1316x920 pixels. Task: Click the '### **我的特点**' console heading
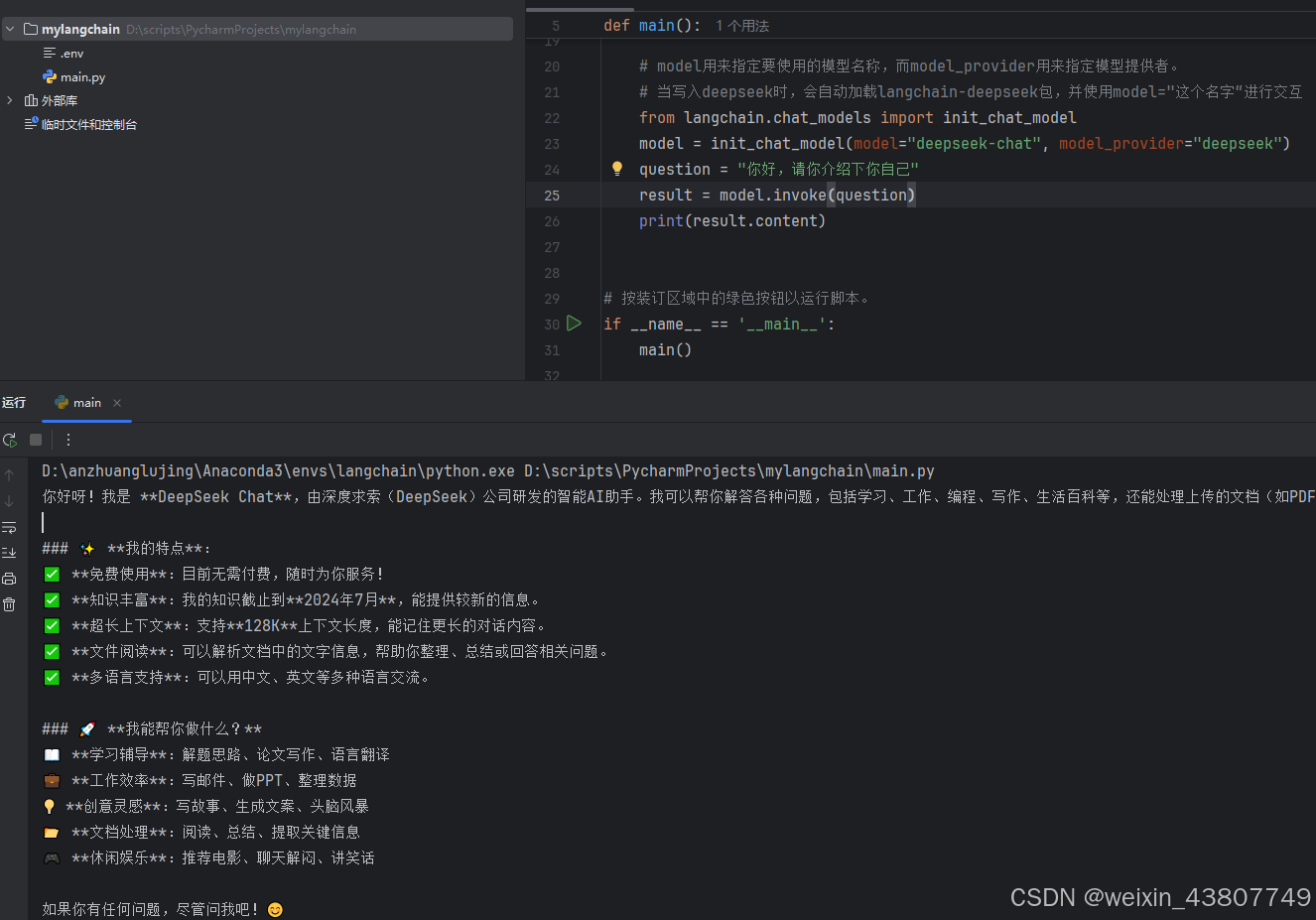click(x=126, y=549)
